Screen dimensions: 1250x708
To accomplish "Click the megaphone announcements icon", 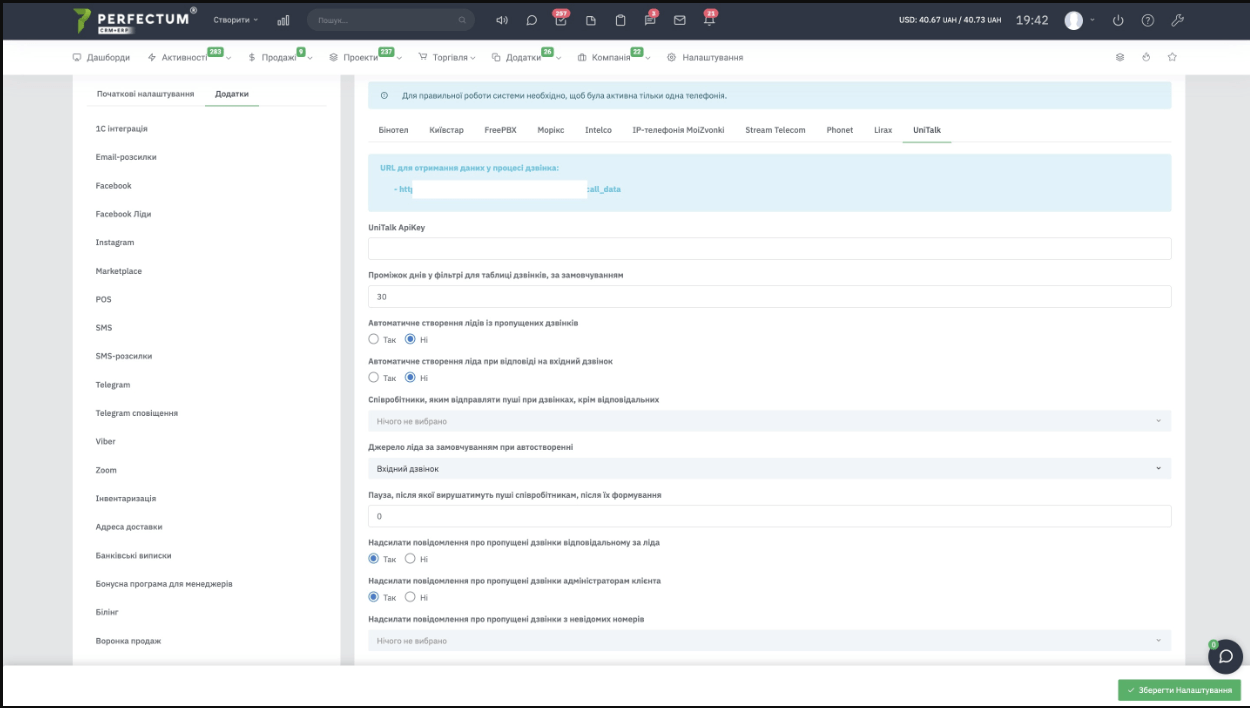I will tap(502, 20).
